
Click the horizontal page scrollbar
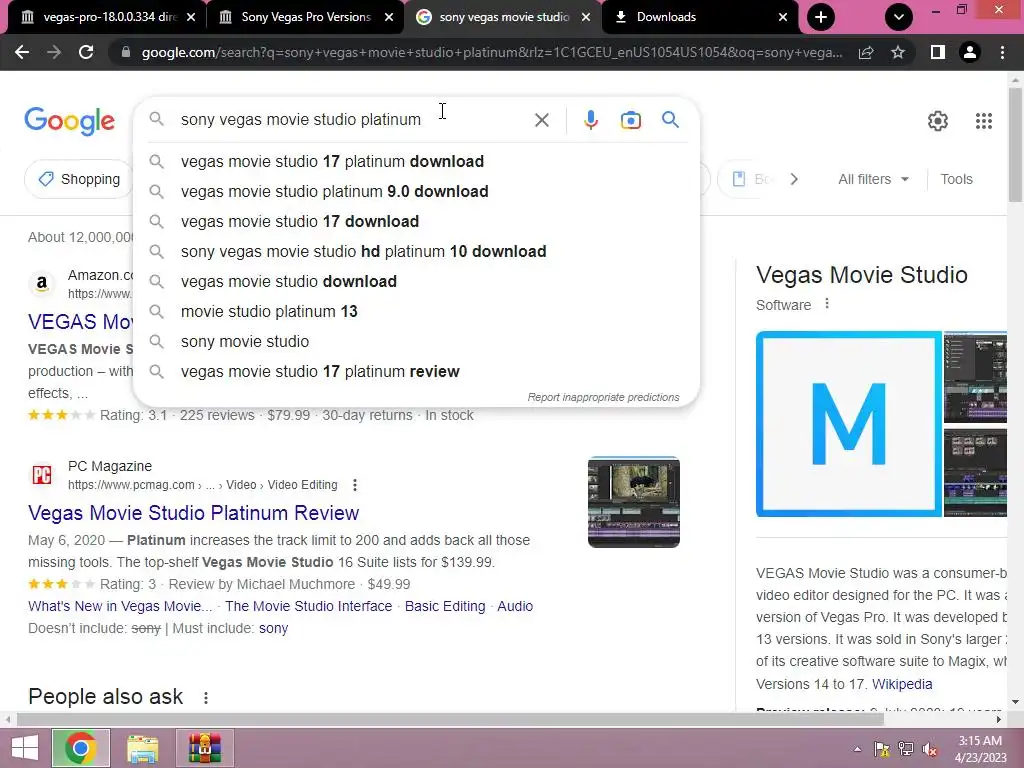point(451,719)
